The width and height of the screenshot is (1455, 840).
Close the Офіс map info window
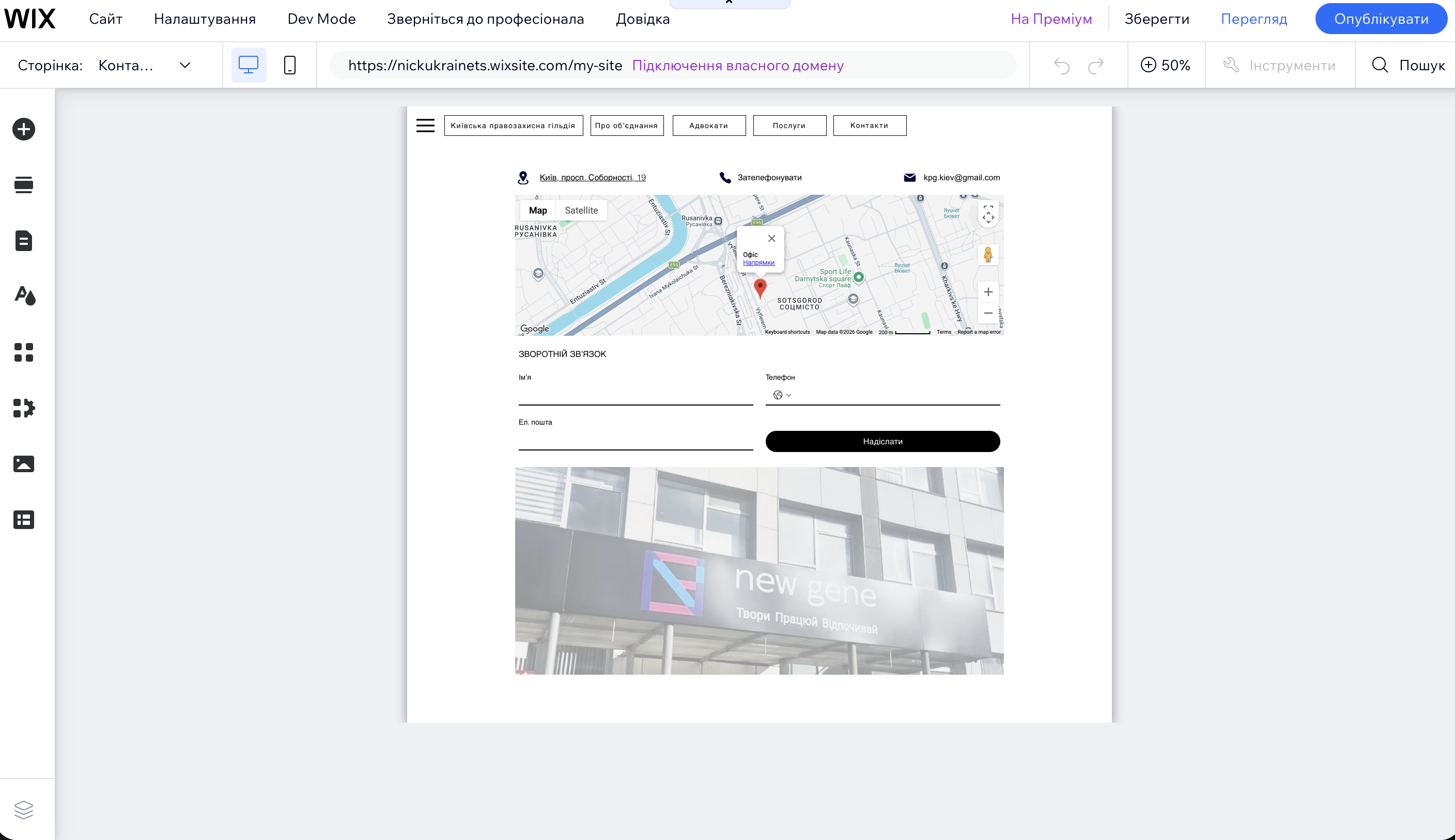(x=771, y=238)
